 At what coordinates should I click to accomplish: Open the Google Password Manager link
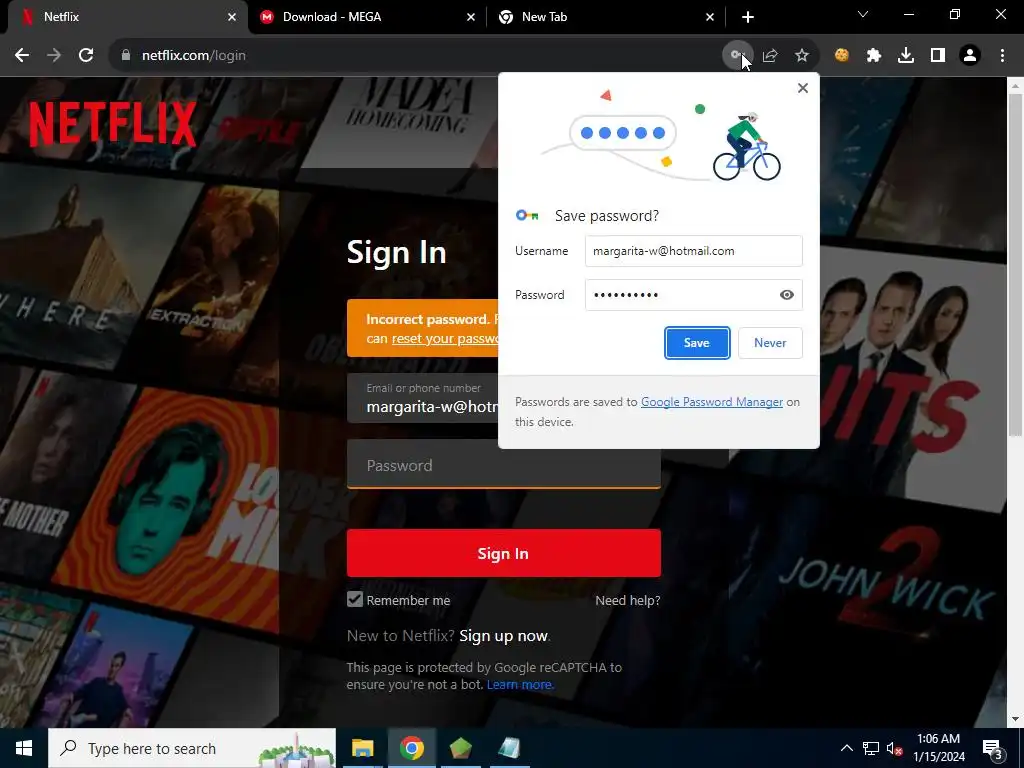[712, 402]
